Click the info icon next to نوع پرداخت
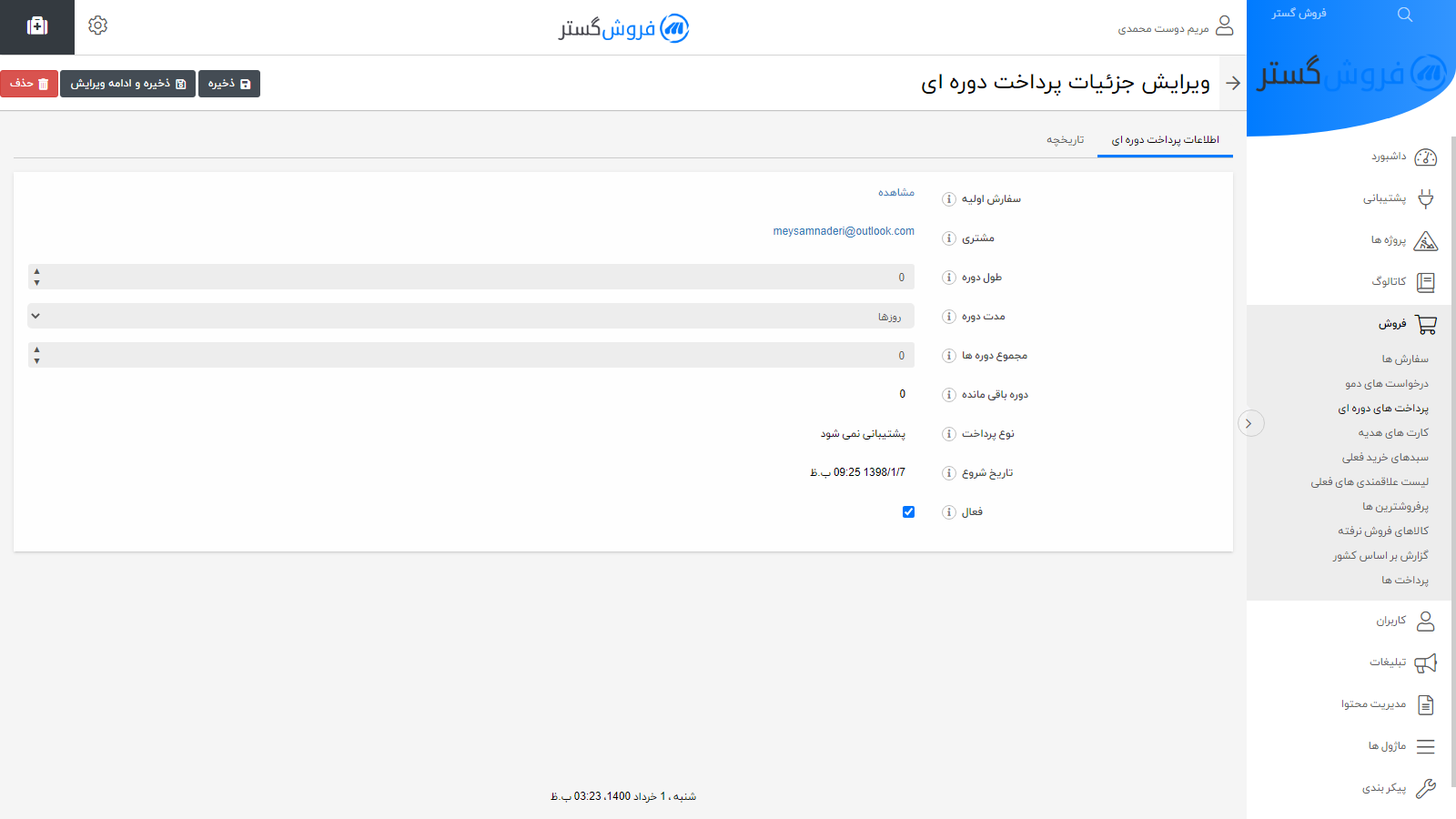Viewport: 1456px width, 819px height. 948,433
